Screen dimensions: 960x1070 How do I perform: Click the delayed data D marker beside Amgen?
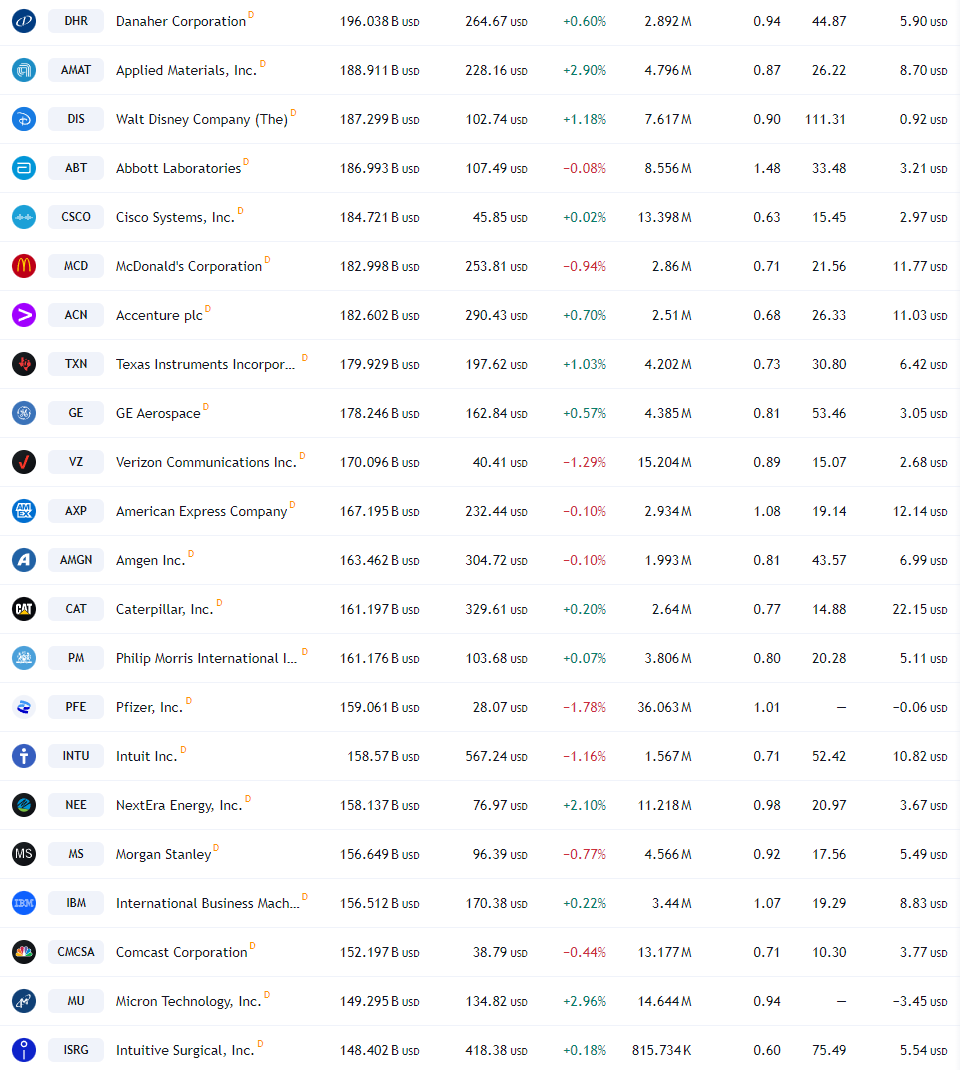(x=191, y=553)
